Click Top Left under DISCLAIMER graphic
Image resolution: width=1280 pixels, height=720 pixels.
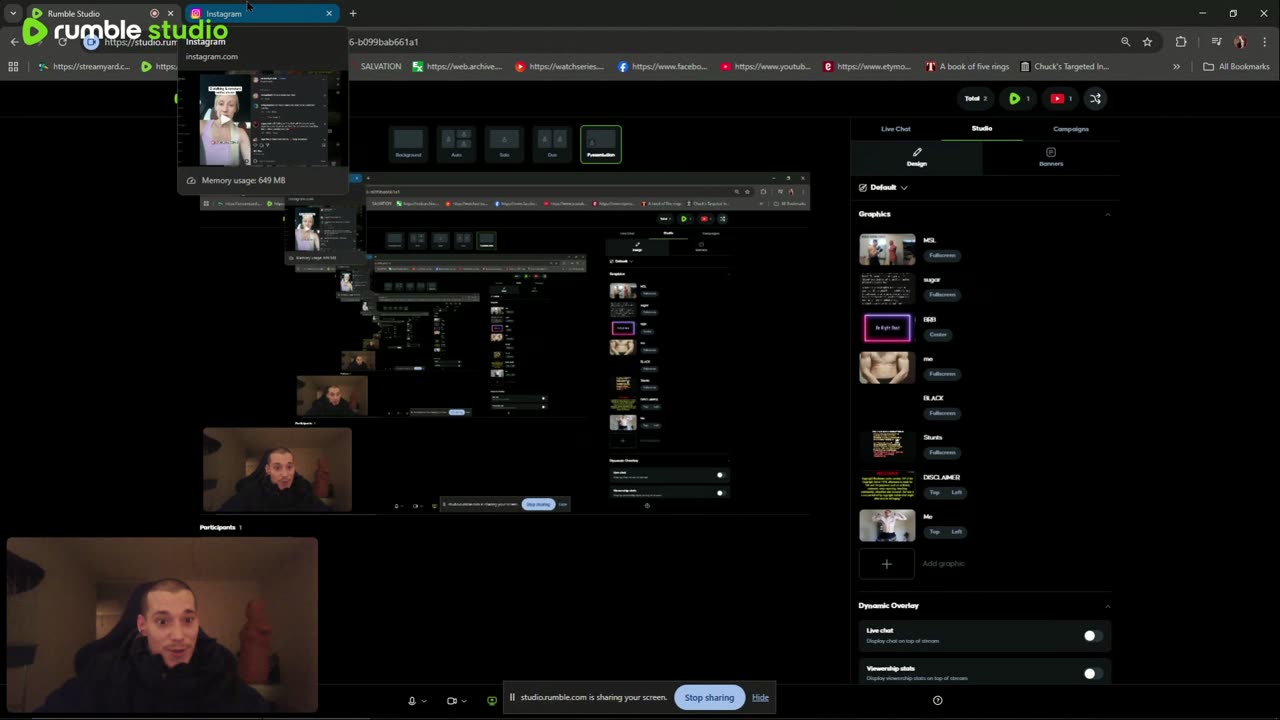coord(945,492)
